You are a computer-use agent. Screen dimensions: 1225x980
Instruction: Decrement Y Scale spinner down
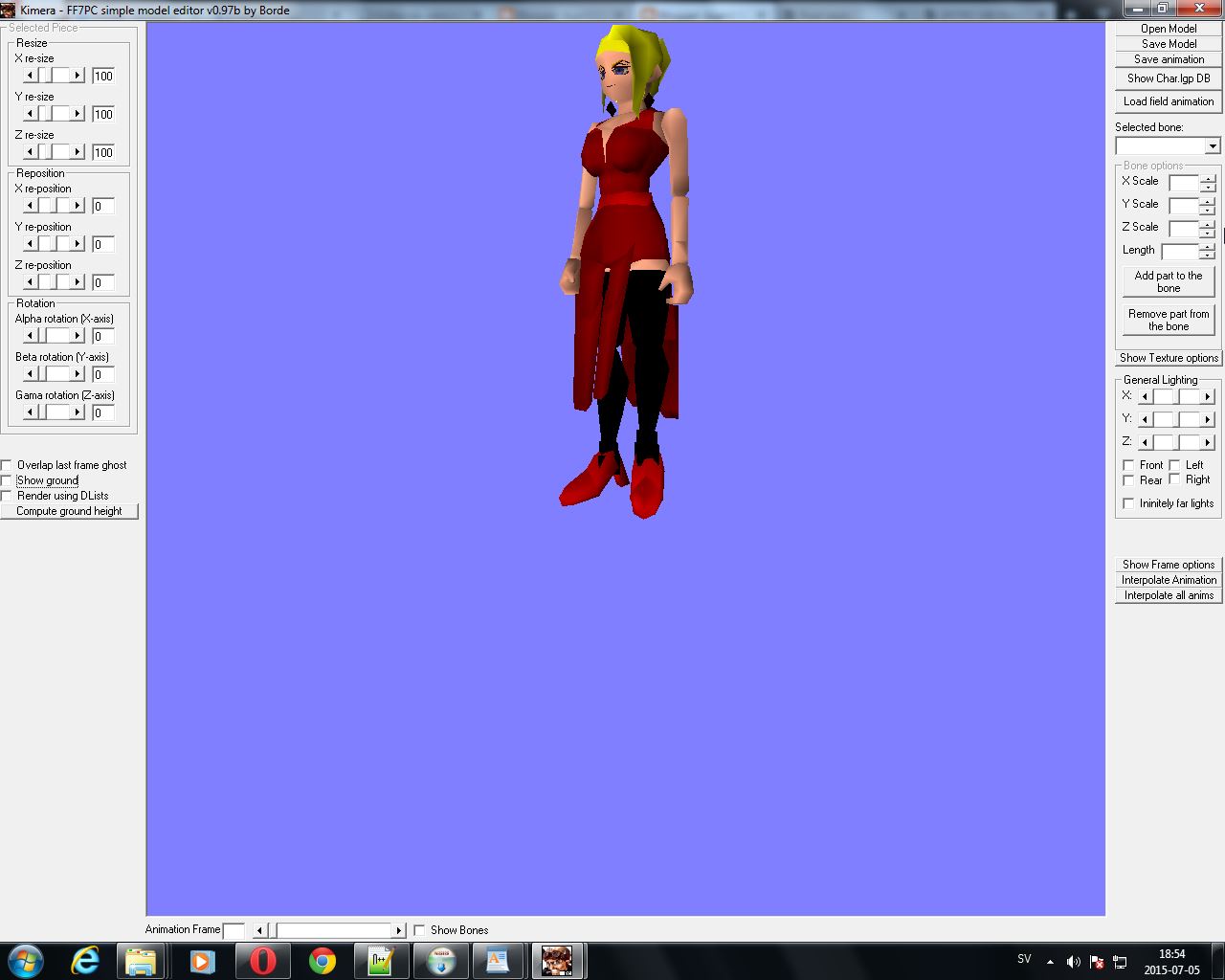coord(1209,210)
